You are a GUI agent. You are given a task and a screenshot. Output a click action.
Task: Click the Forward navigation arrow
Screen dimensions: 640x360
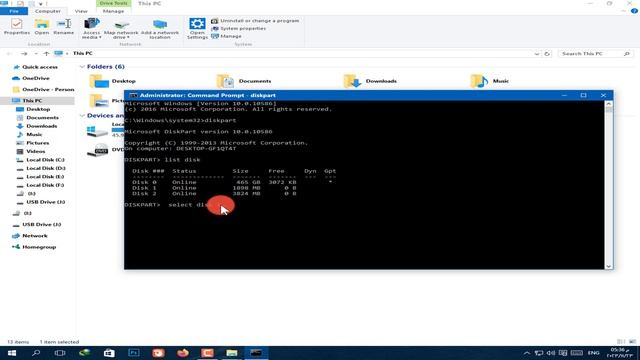(24, 53)
